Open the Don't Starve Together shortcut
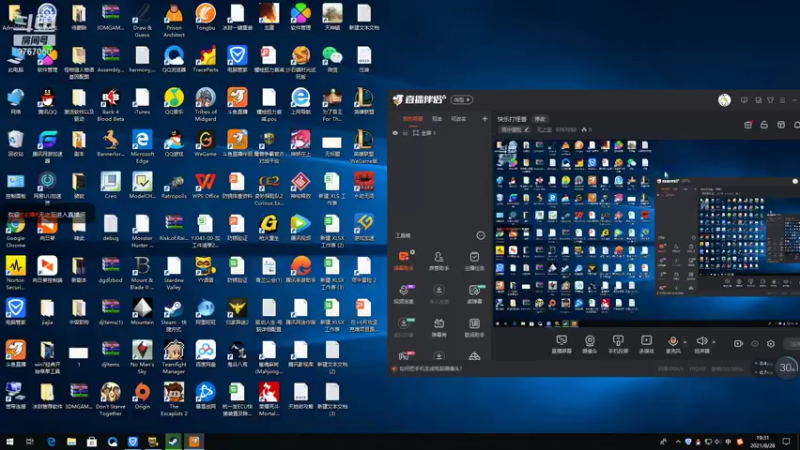The image size is (800, 450). 110,399
